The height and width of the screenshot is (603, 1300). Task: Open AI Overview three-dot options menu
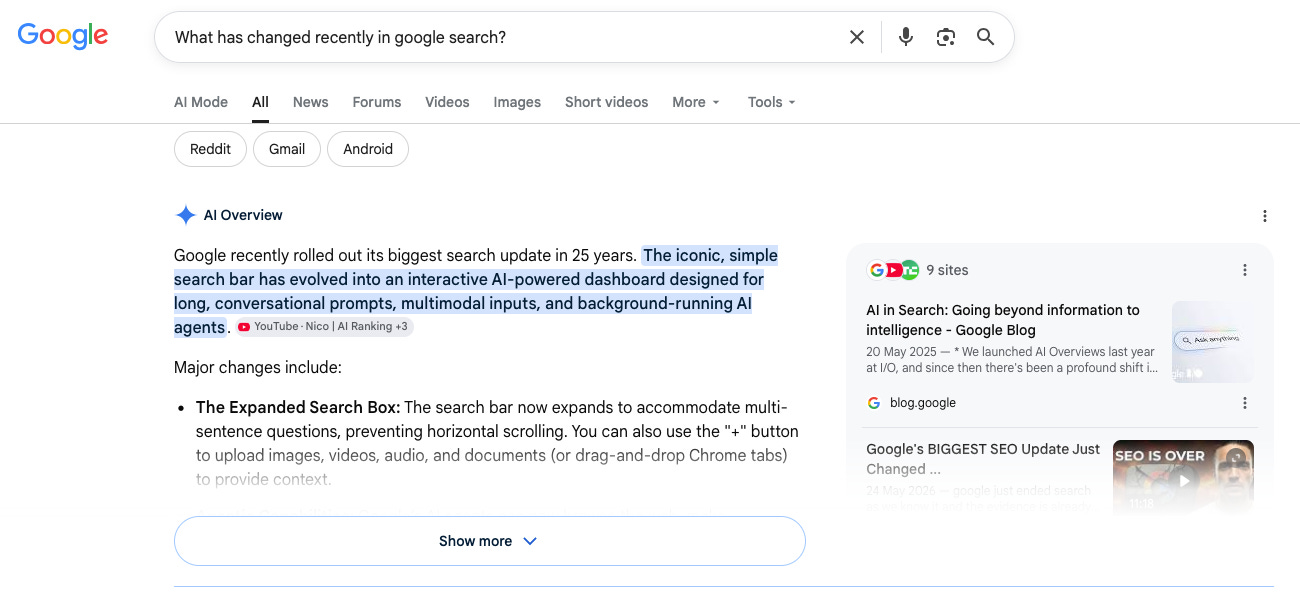[1265, 216]
